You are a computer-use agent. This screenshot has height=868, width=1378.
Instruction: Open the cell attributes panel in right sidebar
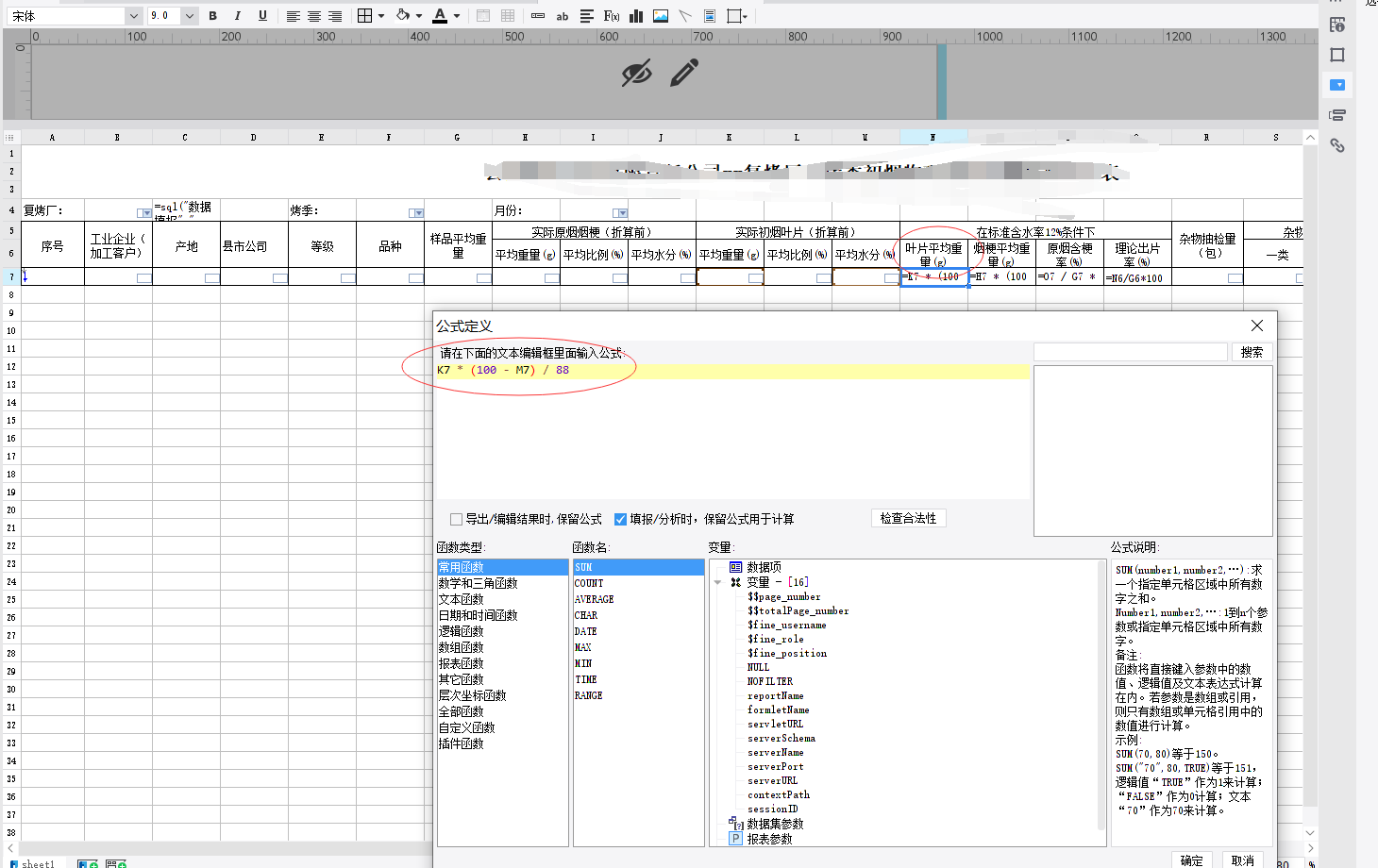[x=1337, y=25]
